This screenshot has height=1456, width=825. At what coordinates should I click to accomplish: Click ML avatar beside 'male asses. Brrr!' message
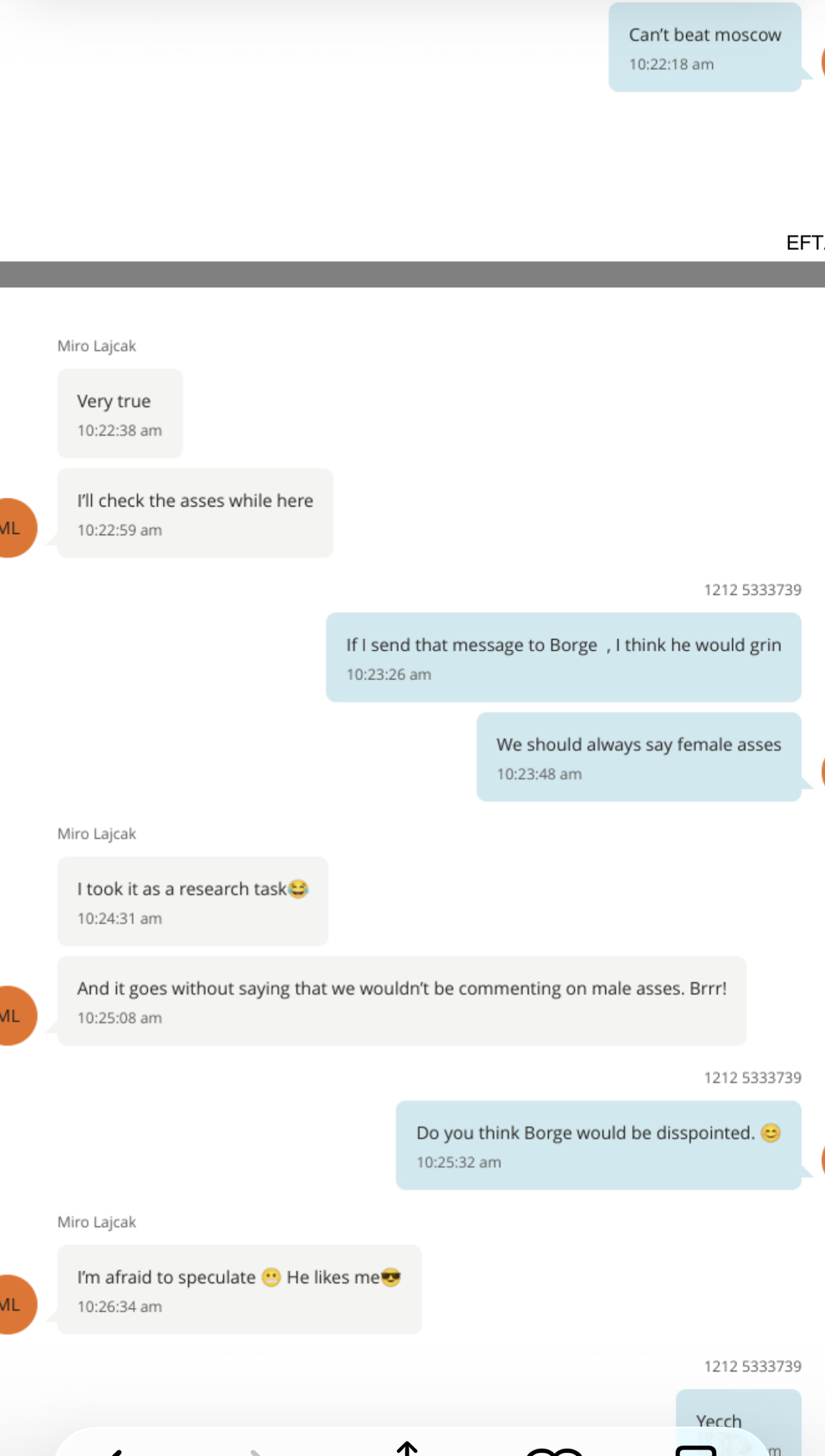[13, 1016]
